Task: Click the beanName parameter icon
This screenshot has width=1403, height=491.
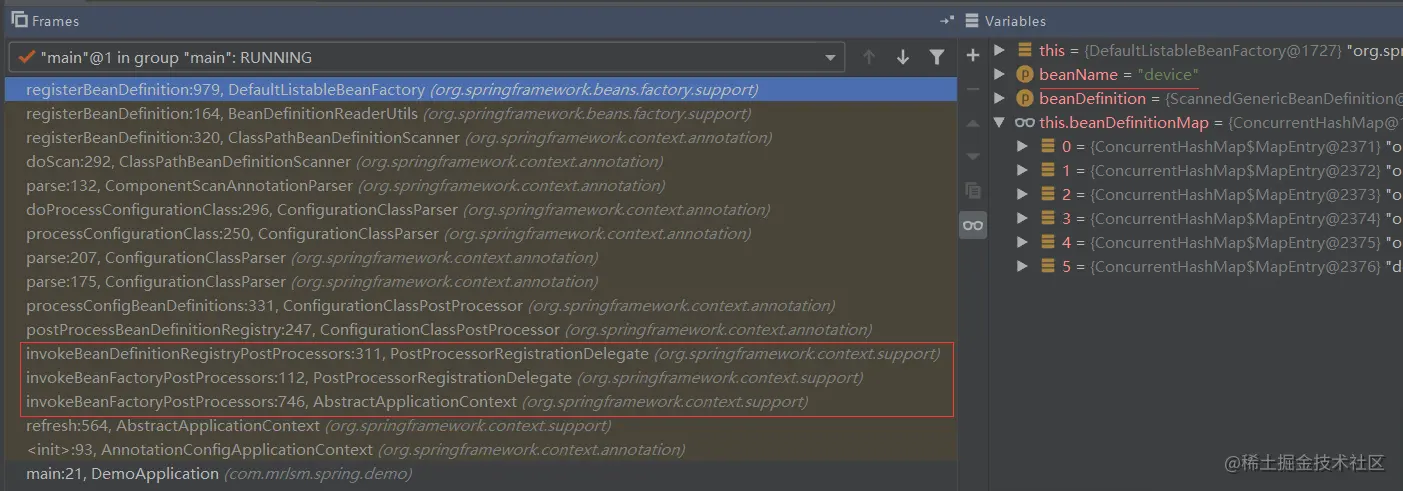Action: [x=1025, y=74]
